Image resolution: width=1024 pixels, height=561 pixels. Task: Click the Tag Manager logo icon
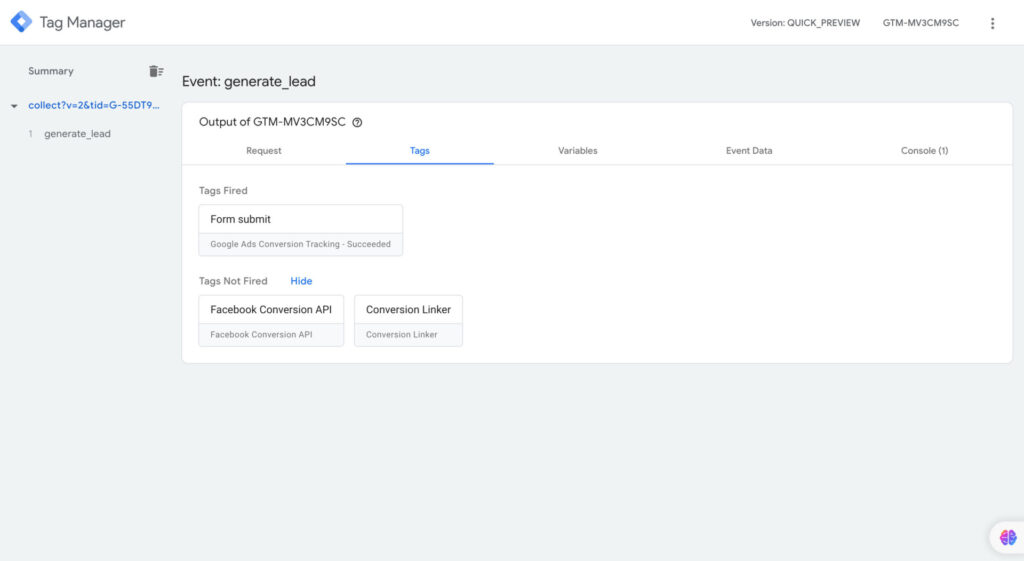21,22
